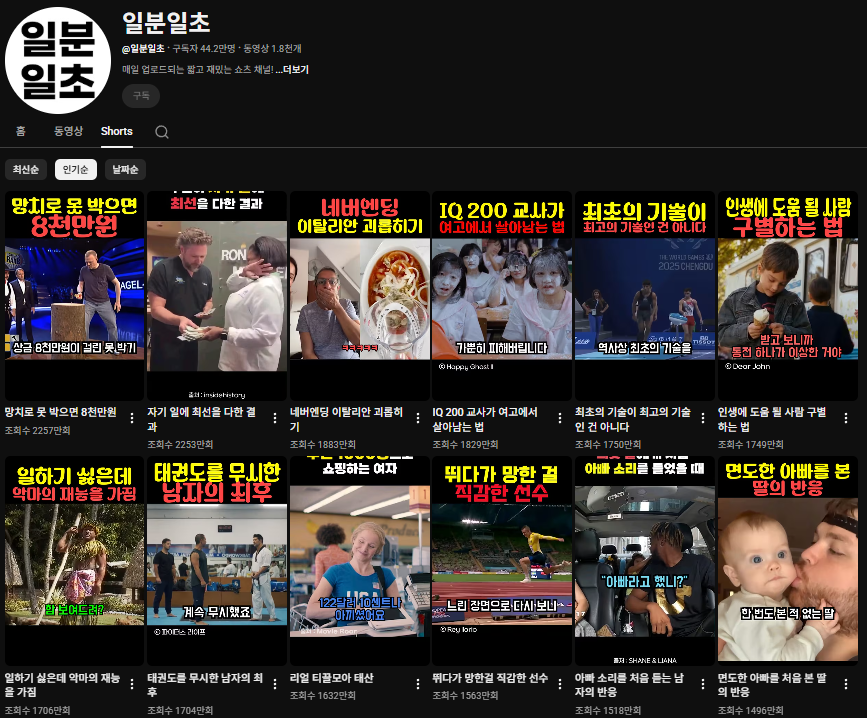867x718 pixels.
Task: Open the three-dot menu for 네버엔딩 이탈리안 괴롭히기
Action: pyautogui.click(x=417, y=418)
